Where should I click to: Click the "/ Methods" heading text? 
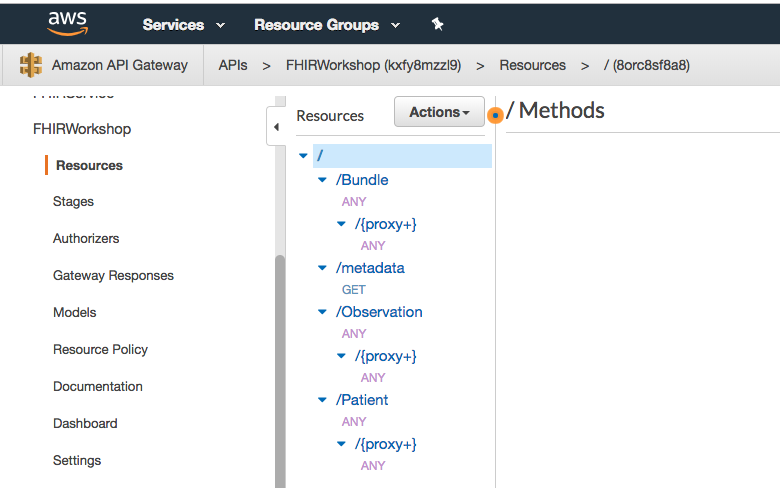point(555,110)
